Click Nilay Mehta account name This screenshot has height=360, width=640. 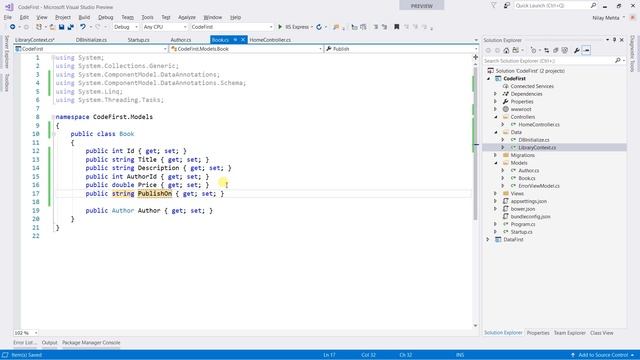click(607, 18)
